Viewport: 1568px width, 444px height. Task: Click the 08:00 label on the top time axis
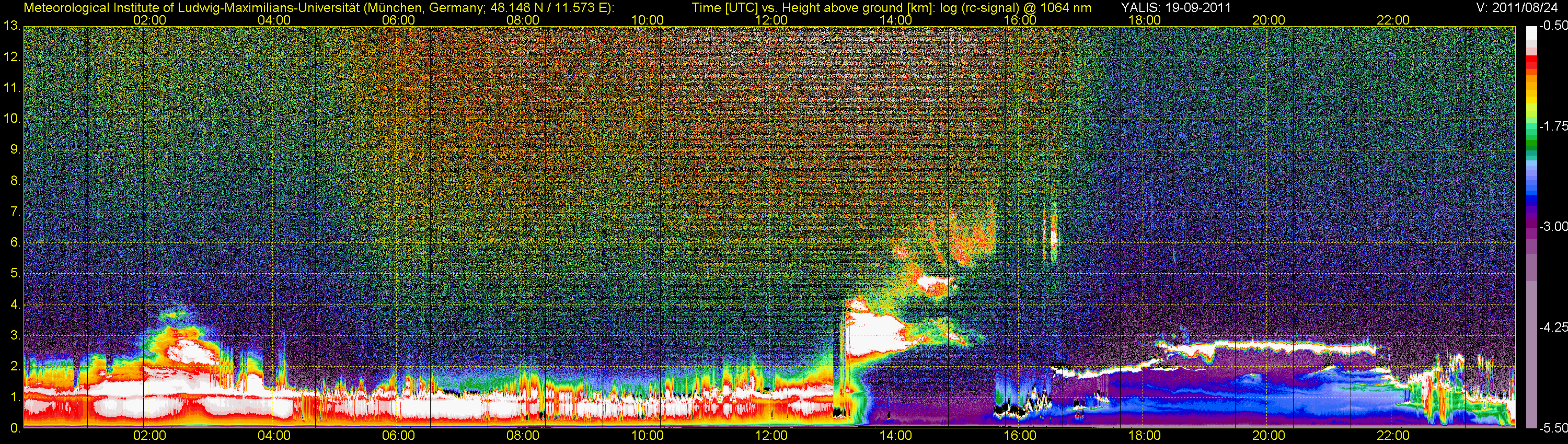[523, 20]
